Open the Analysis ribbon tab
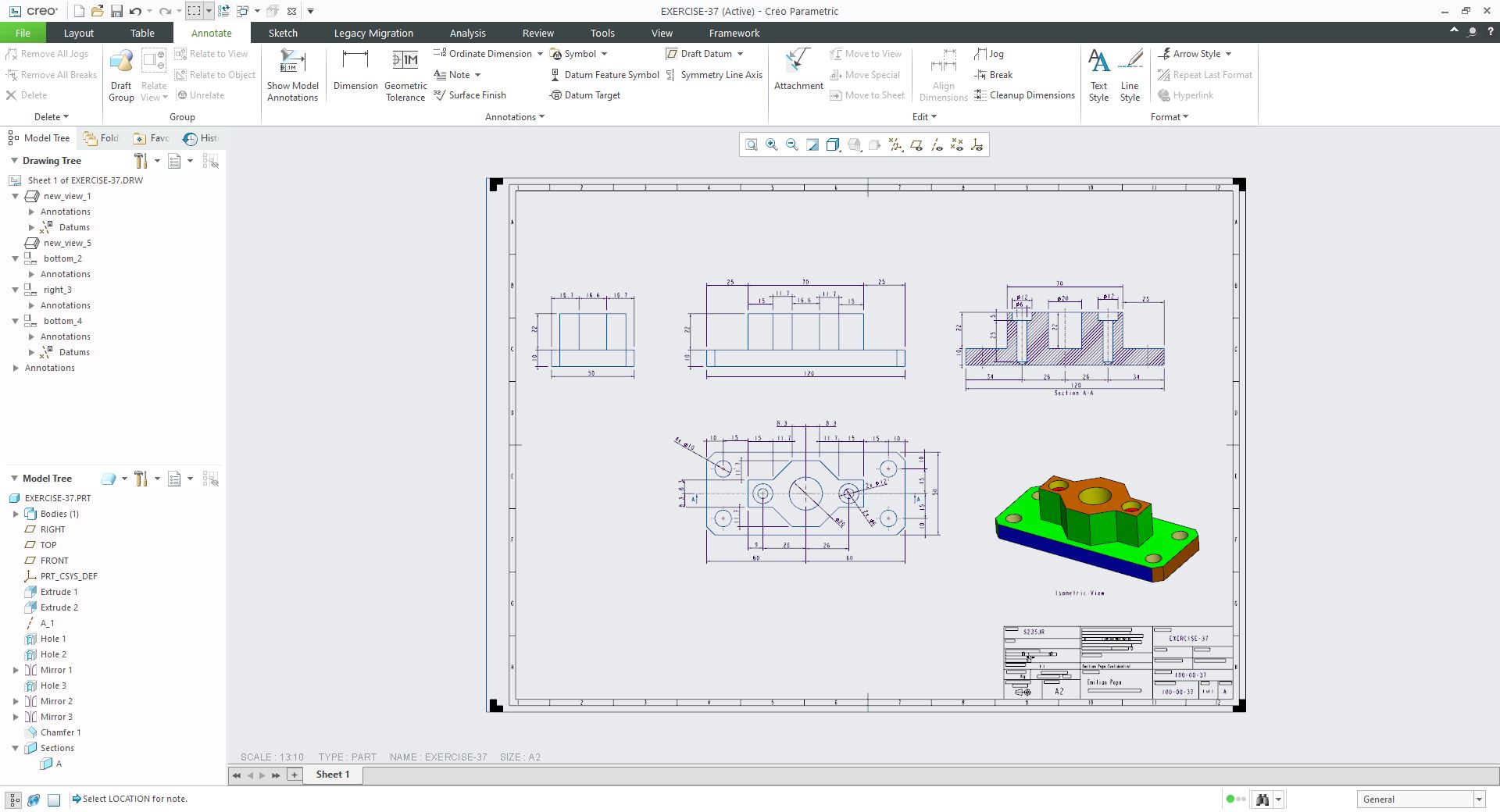Screen dimensions: 1500x812 (467, 33)
